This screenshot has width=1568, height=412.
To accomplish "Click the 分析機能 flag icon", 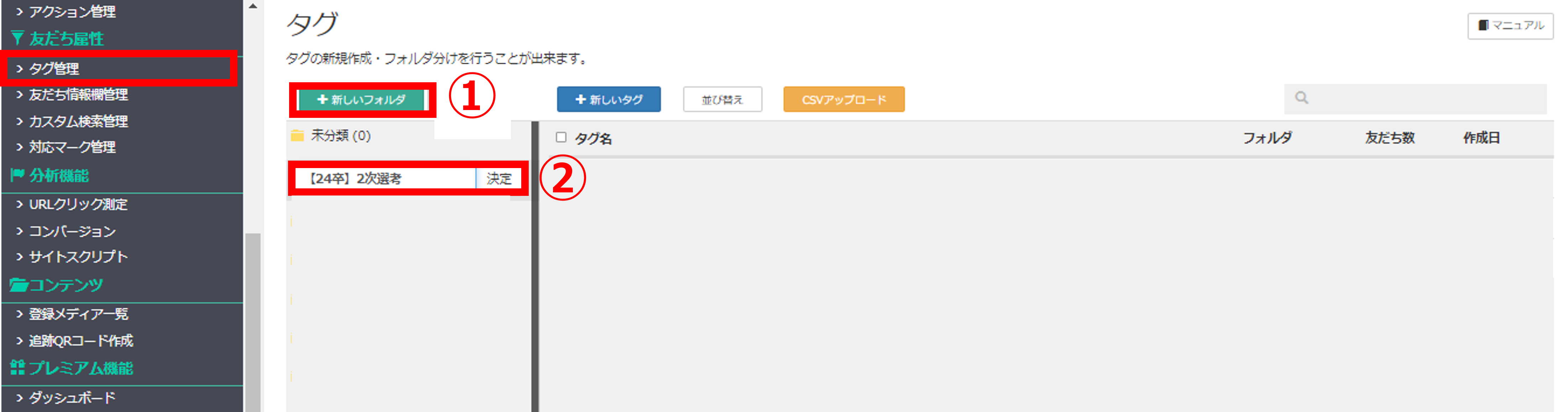I will pos(17,176).
